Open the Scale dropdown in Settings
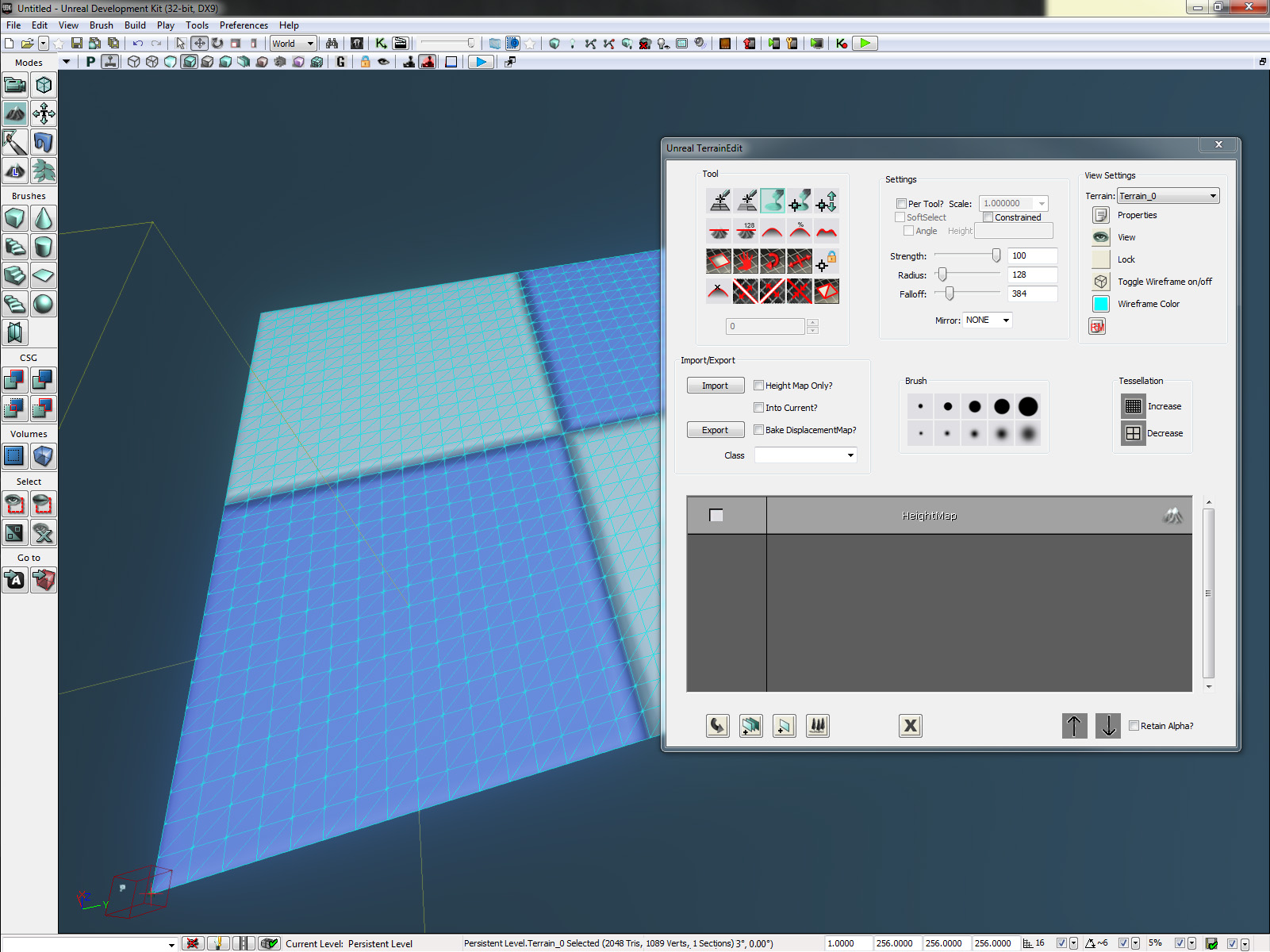The width and height of the screenshot is (1270, 952). pos(1014,204)
